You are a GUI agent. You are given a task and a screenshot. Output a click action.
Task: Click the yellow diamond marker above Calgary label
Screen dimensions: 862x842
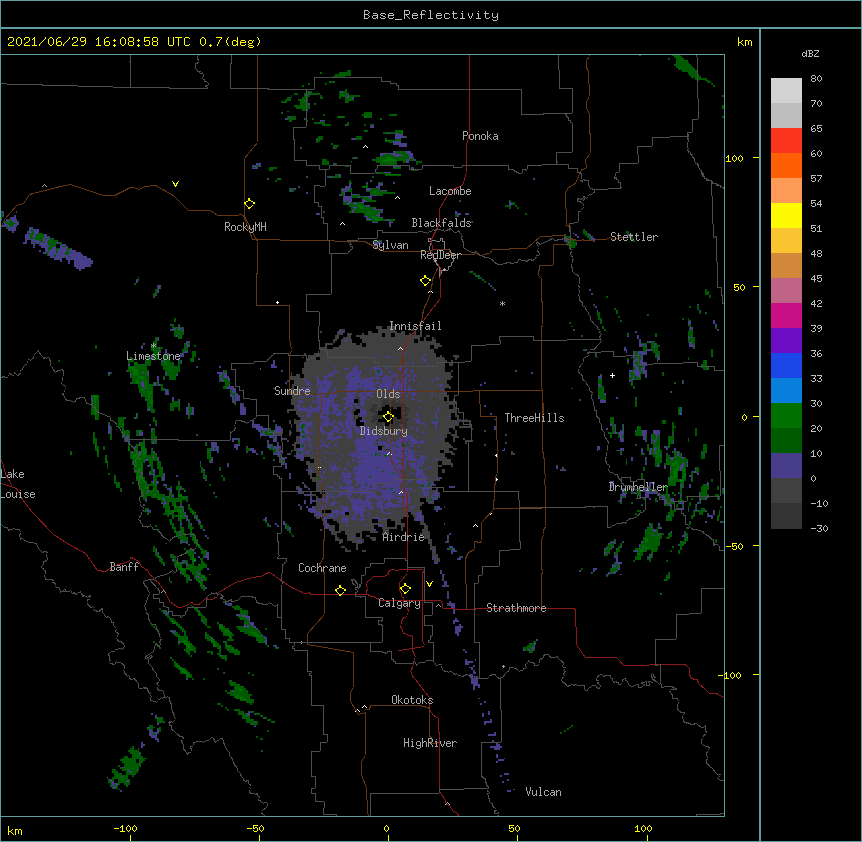coord(405,589)
